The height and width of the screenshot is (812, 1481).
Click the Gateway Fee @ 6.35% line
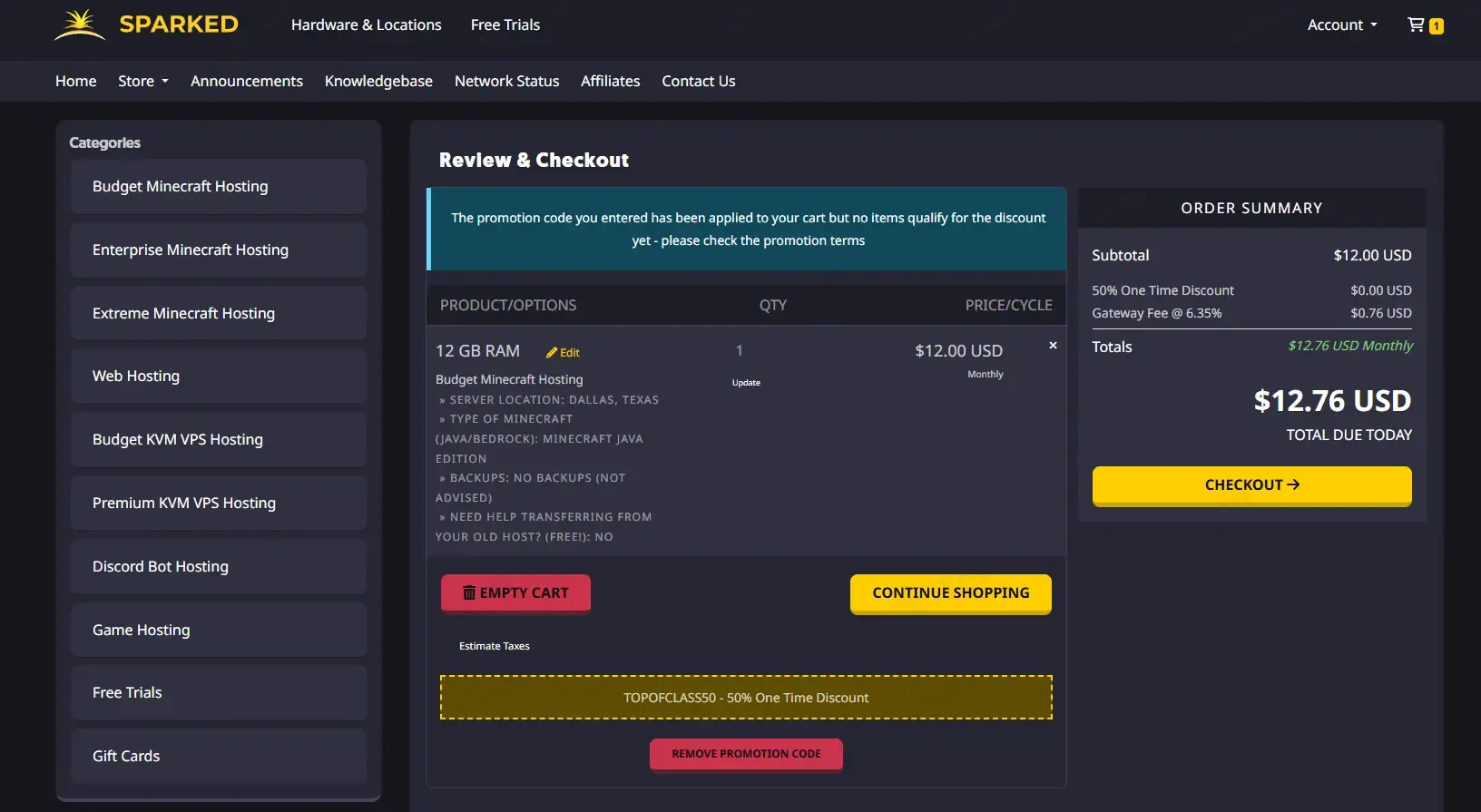[x=1251, y=313]
